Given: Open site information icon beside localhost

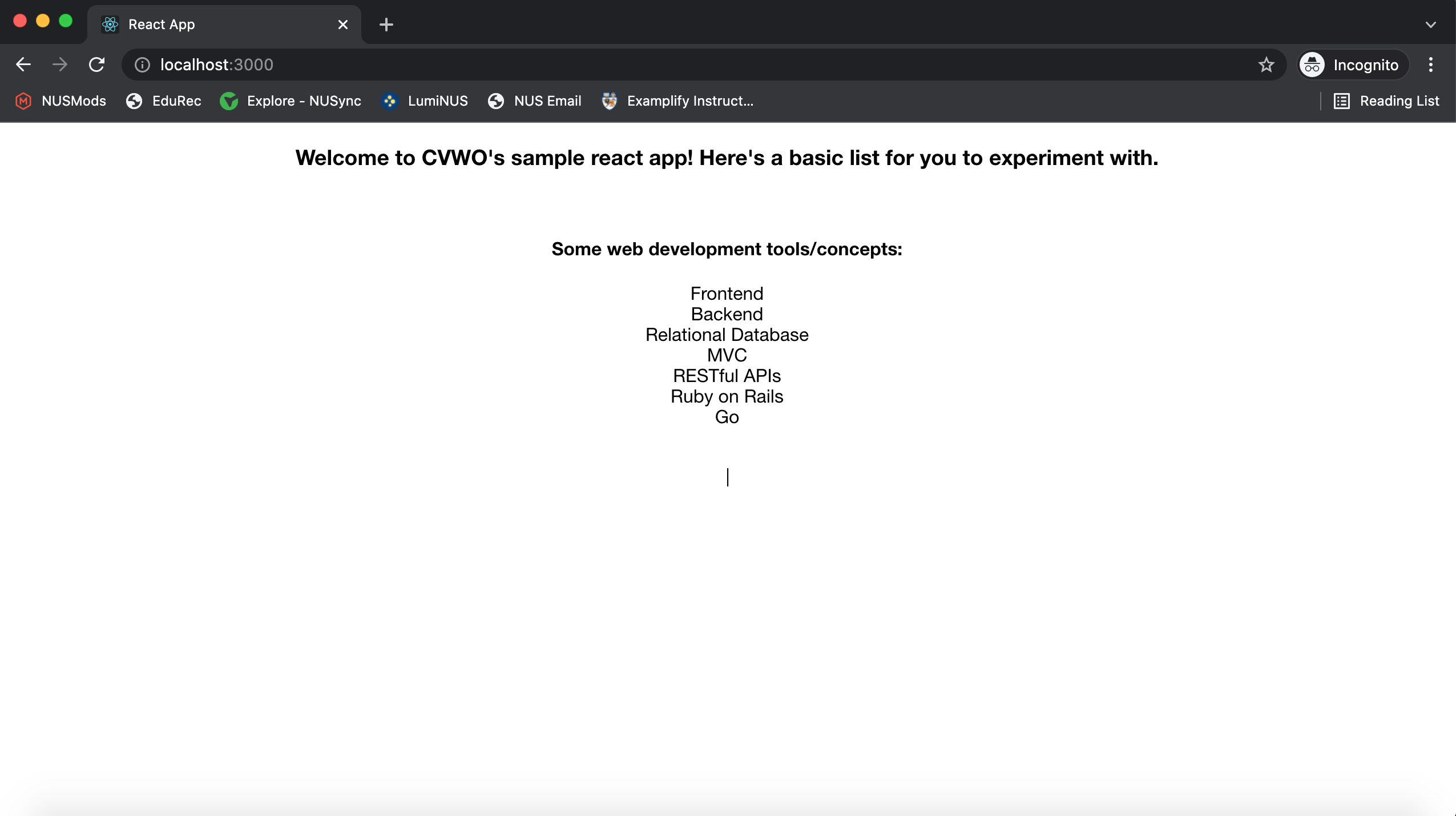Looking at the screenshot, I should coord(142,65).
